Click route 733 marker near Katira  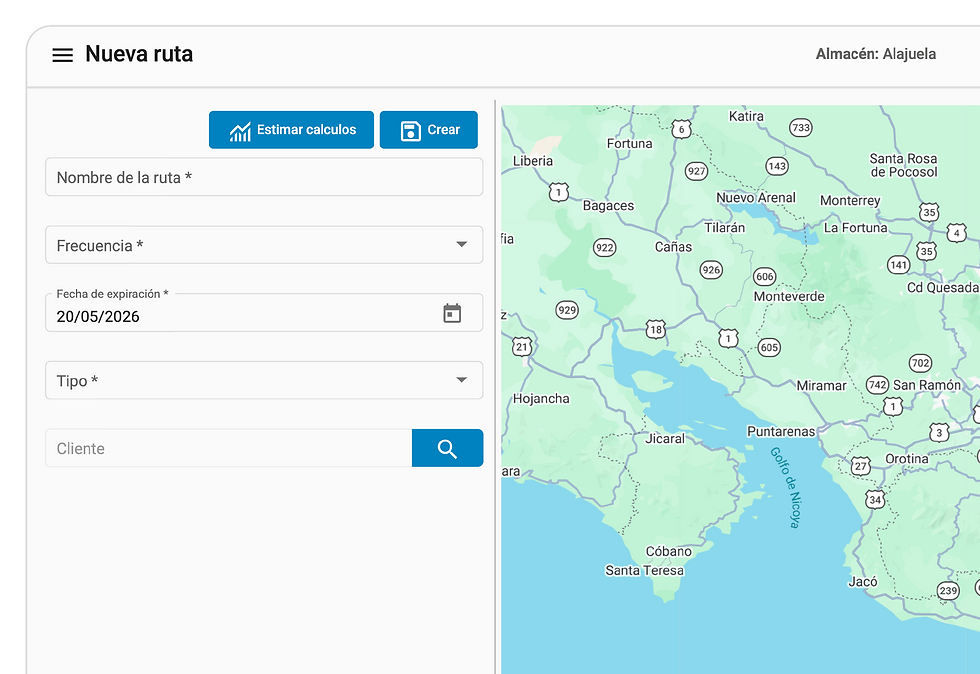point(801,128)
